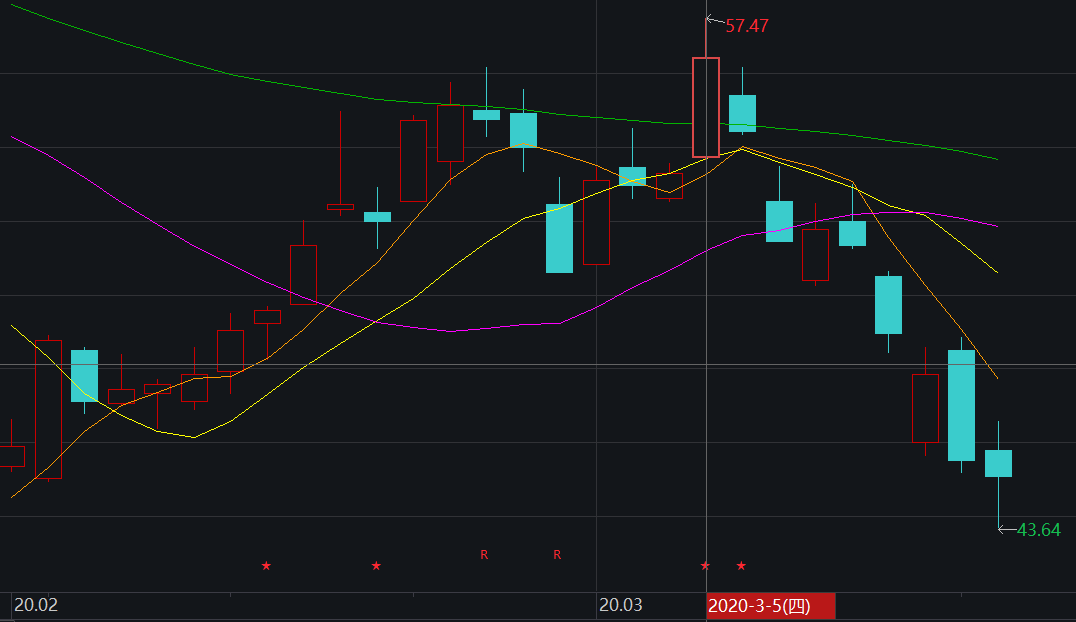This screenshot has width=1076, height=622.
Task: Click the 20.03 month axis label
Action: tap(620, 605)
